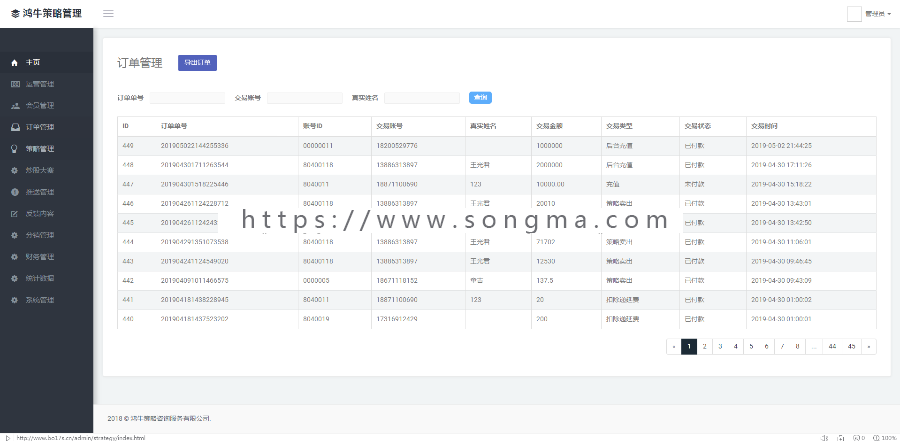Toggle the sidebar with the hamburger icon
Screen dimensions: 900x441
(108, 14)
